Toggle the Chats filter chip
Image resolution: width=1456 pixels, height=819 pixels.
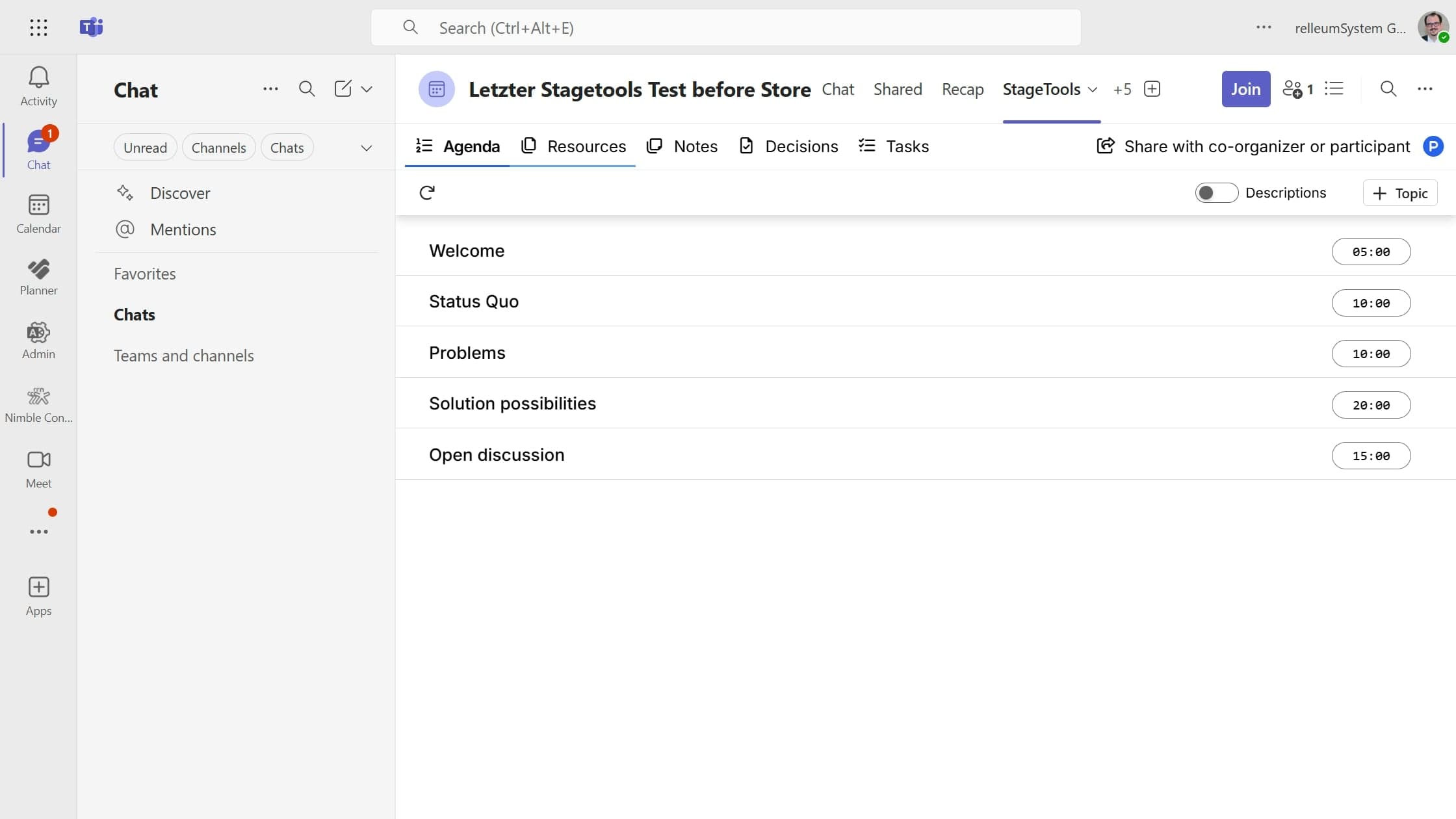[287, 148]
